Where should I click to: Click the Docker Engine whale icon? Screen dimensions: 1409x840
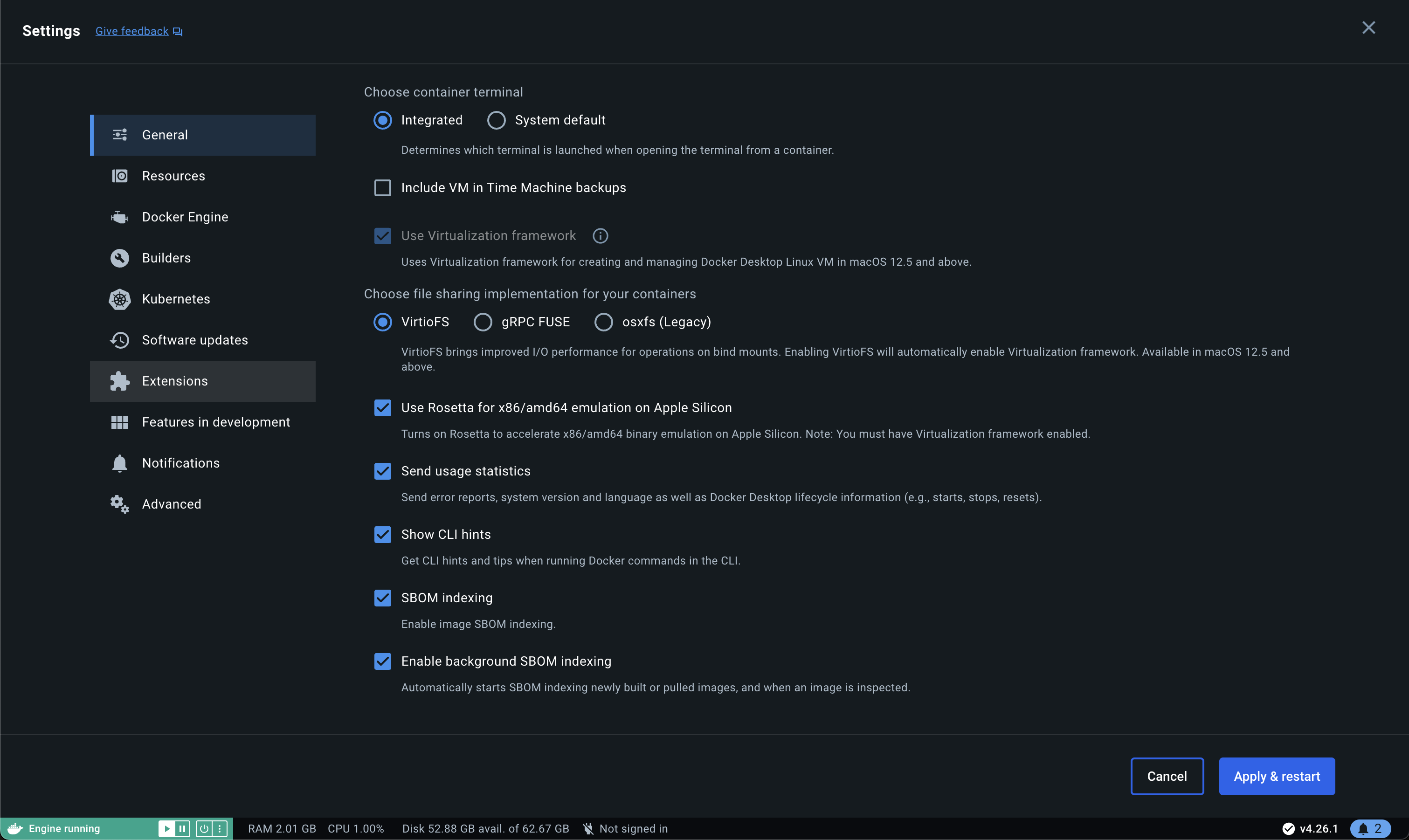119,217
